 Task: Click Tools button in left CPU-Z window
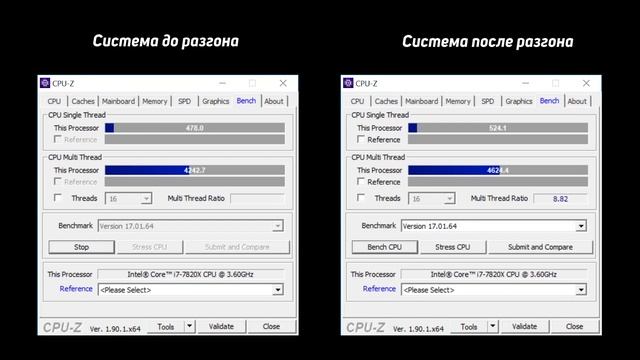pos(166,327)
